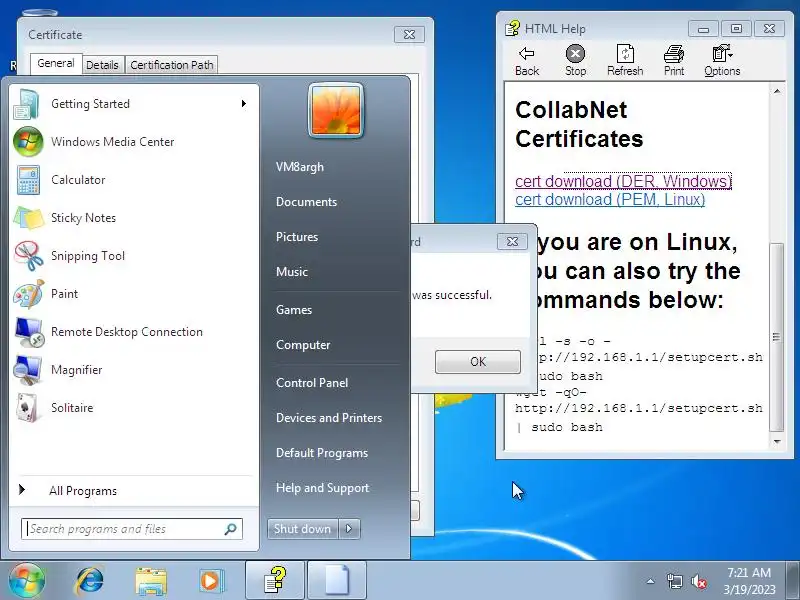Print the HTML Help page

click(674, 61)
